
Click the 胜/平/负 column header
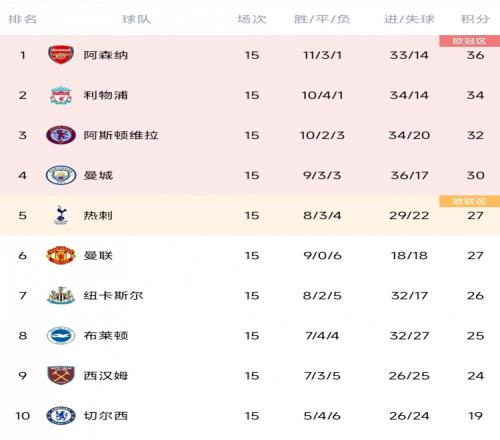[x=322, y=19]
